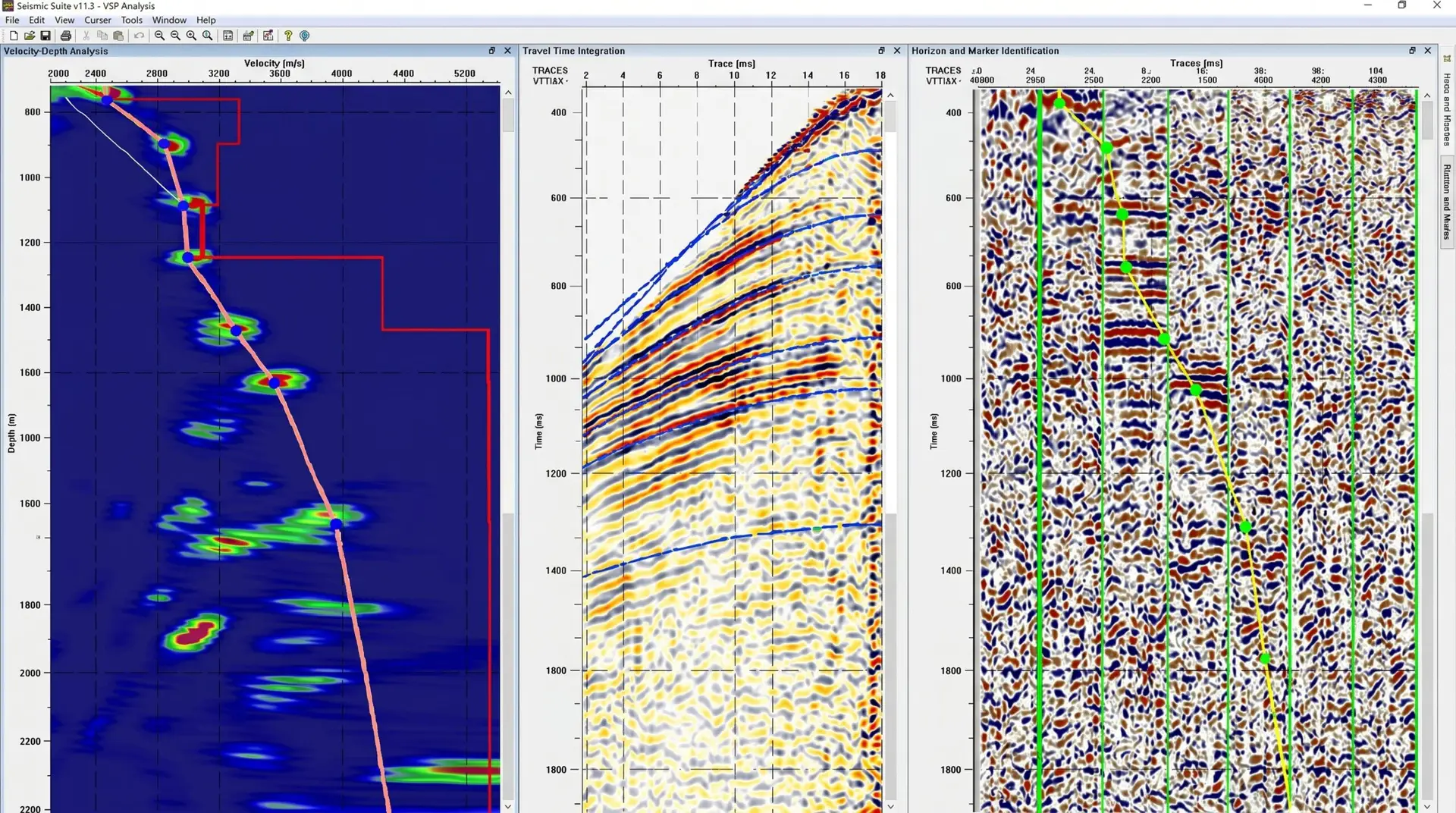Click the Depth (m) axis label

pos(11,433)
